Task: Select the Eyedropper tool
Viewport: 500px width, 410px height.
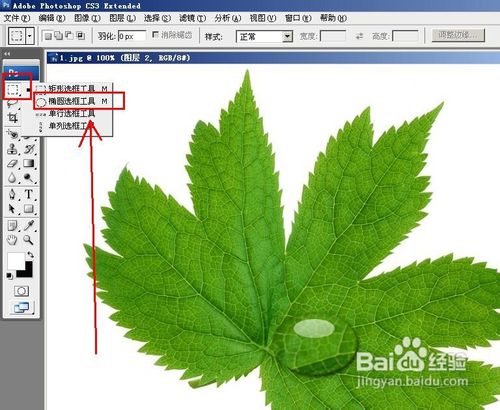Action: (29, 226)
